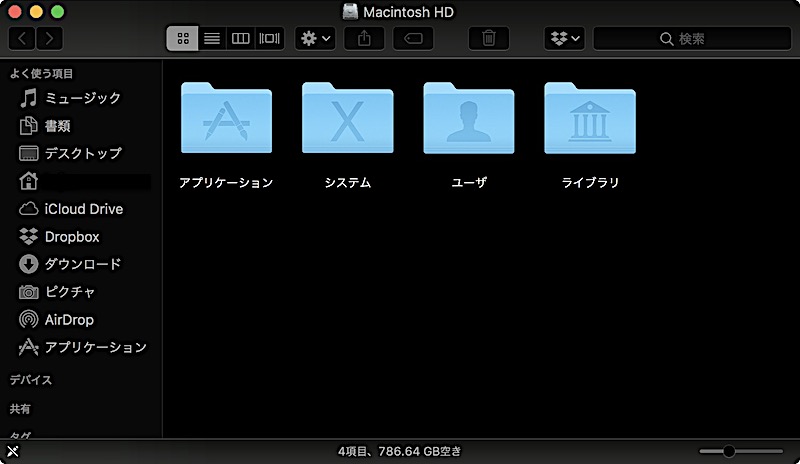Viewport: 800px width, 464px height.
Task: Go forward with the right arrow
Action: 49,38
